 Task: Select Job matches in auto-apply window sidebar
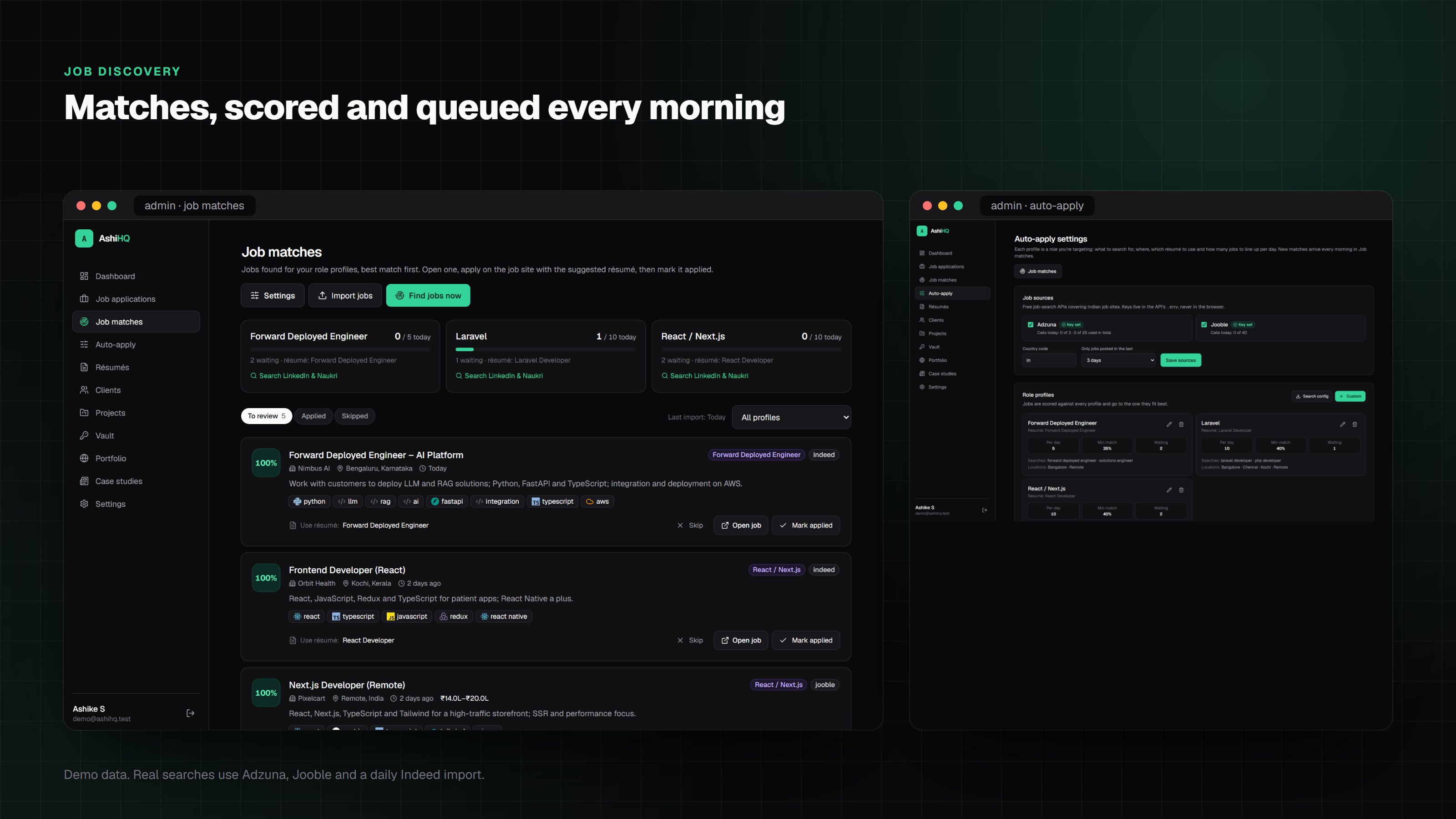pos(952,280)
